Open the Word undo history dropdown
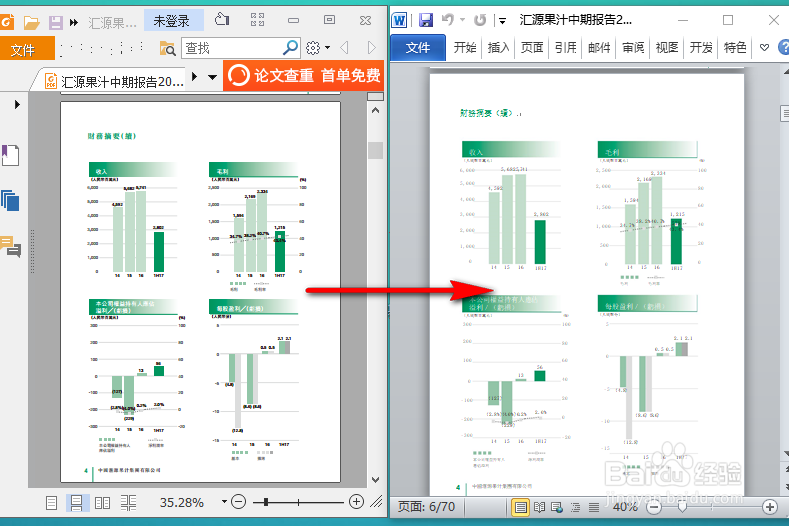Image resolution: width=789 pixels, height=526 pixels. click(462, 20)
